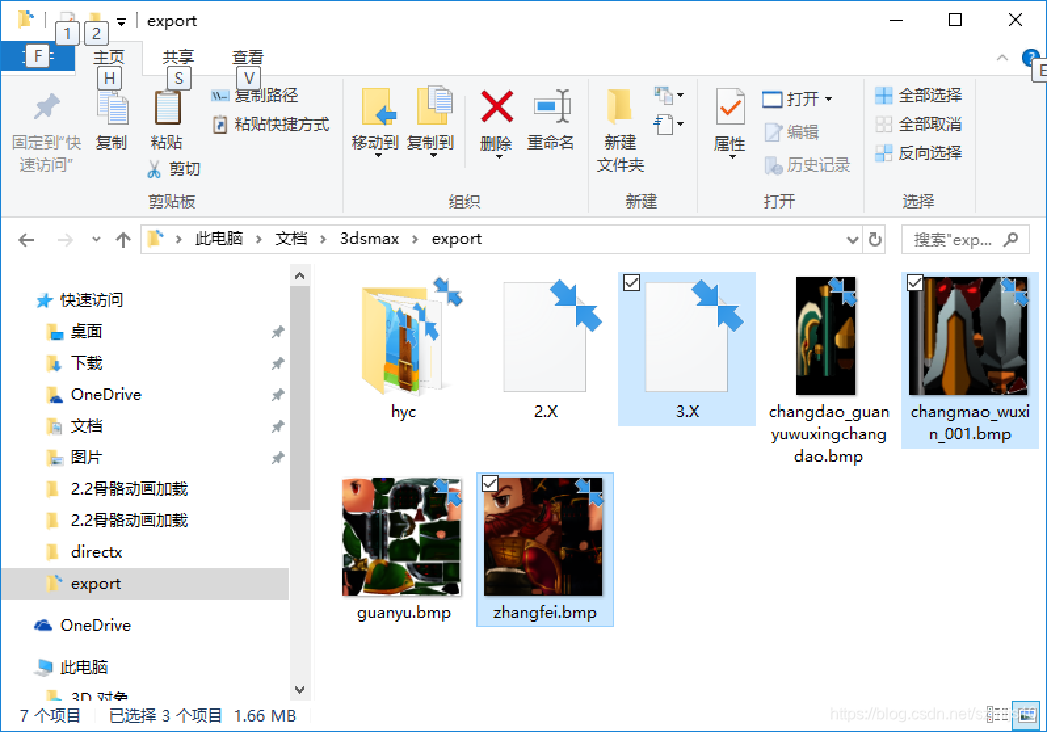Expand the Open (打开) dropdown arrow

click(x=829, y=100)
